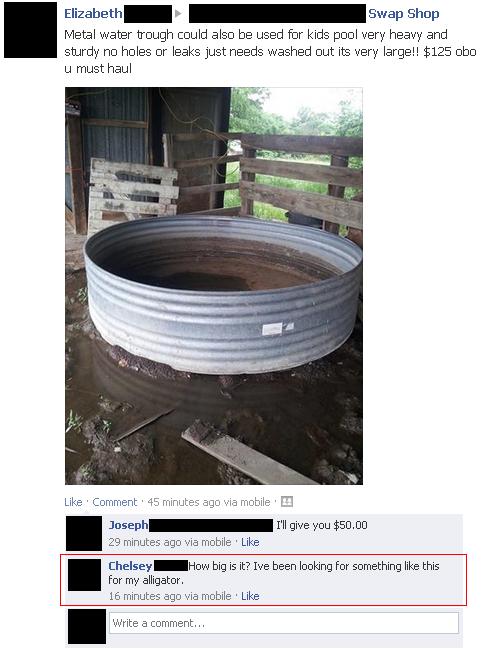
Task: Open the Swap Shop group link
Action: pyautogui.click(x=404, y=13)
